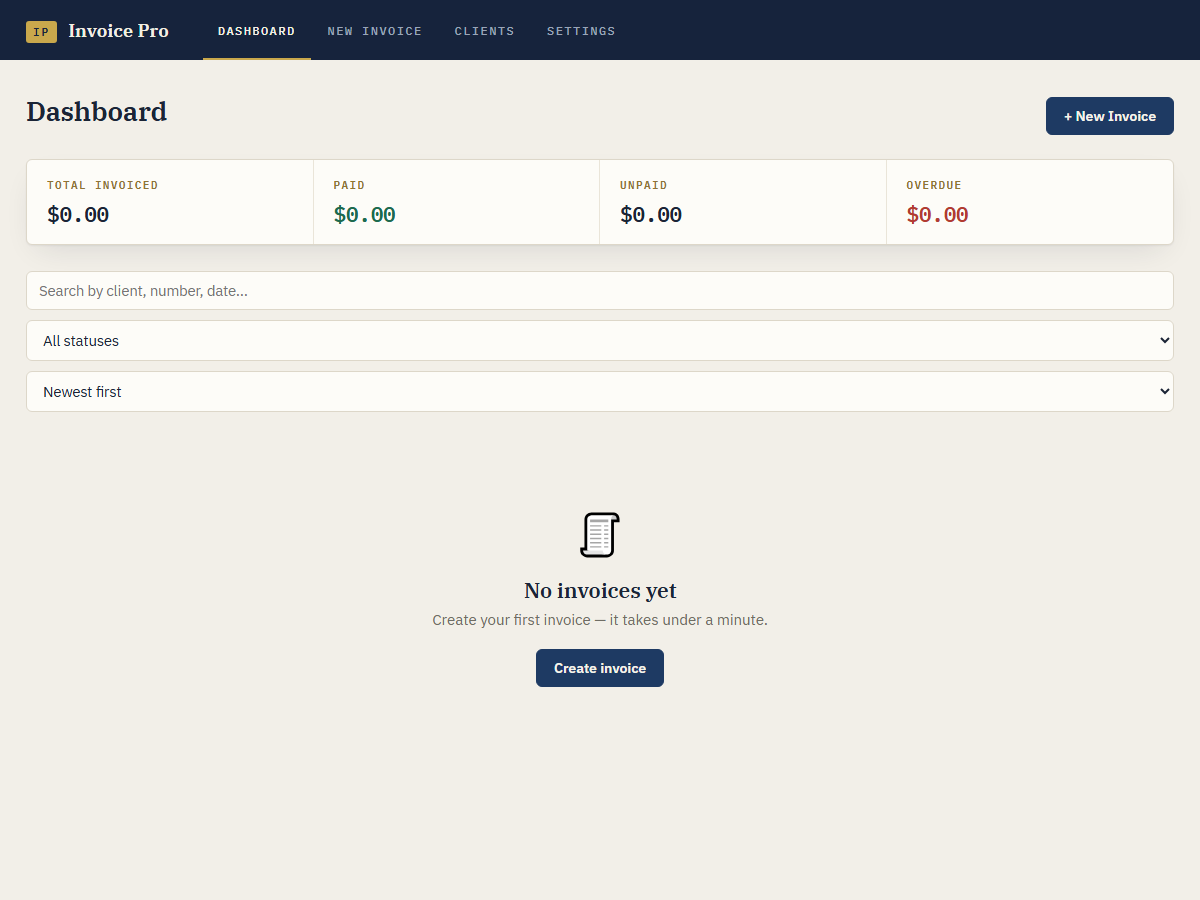Select the Unpaid $0.00 amount
Screen dimensions: 1200x900
pyautogui.click(x=651, y=215)
